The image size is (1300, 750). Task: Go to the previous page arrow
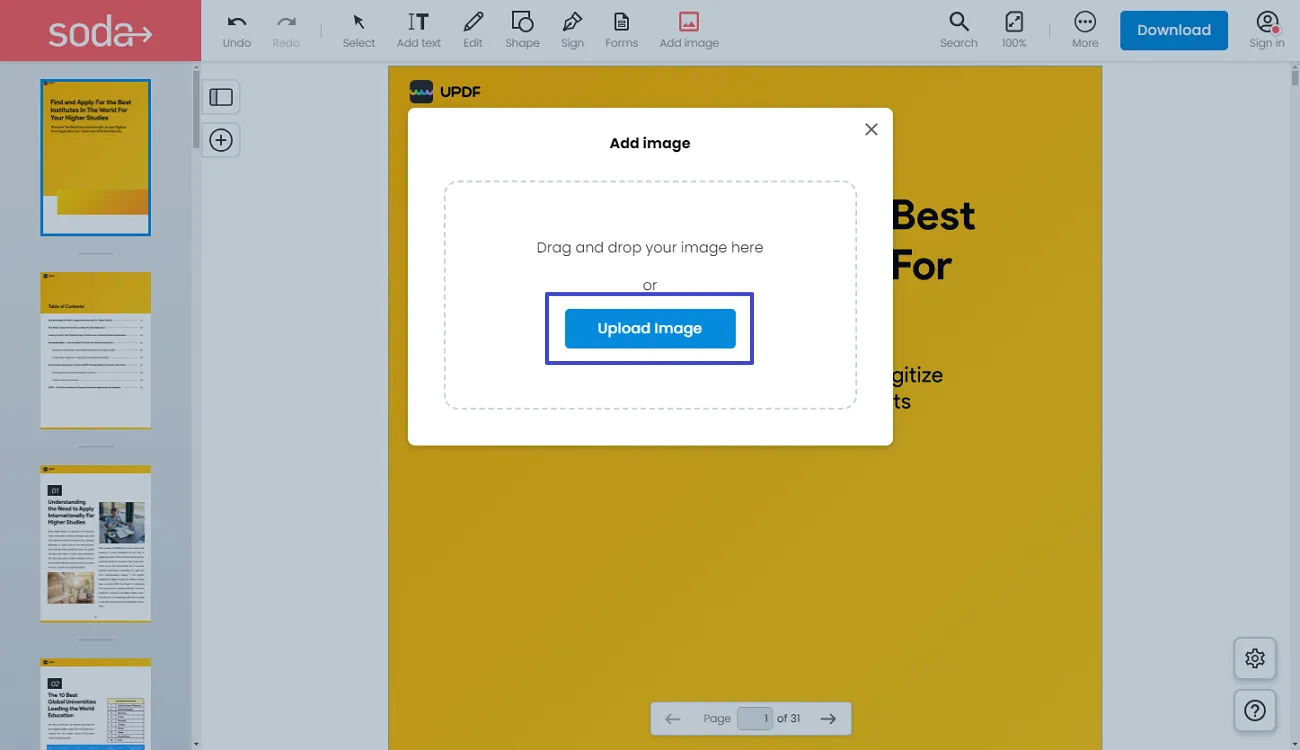click(673, 718)
